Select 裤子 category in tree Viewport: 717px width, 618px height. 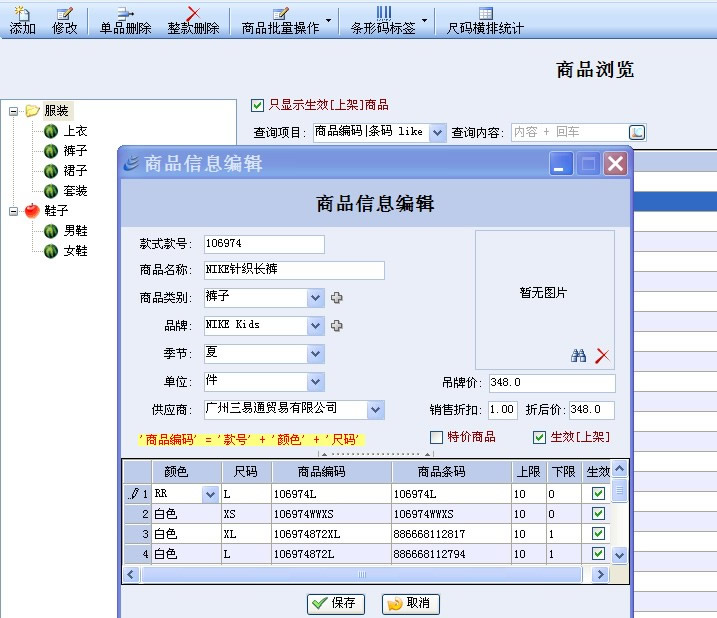point(75,150)
